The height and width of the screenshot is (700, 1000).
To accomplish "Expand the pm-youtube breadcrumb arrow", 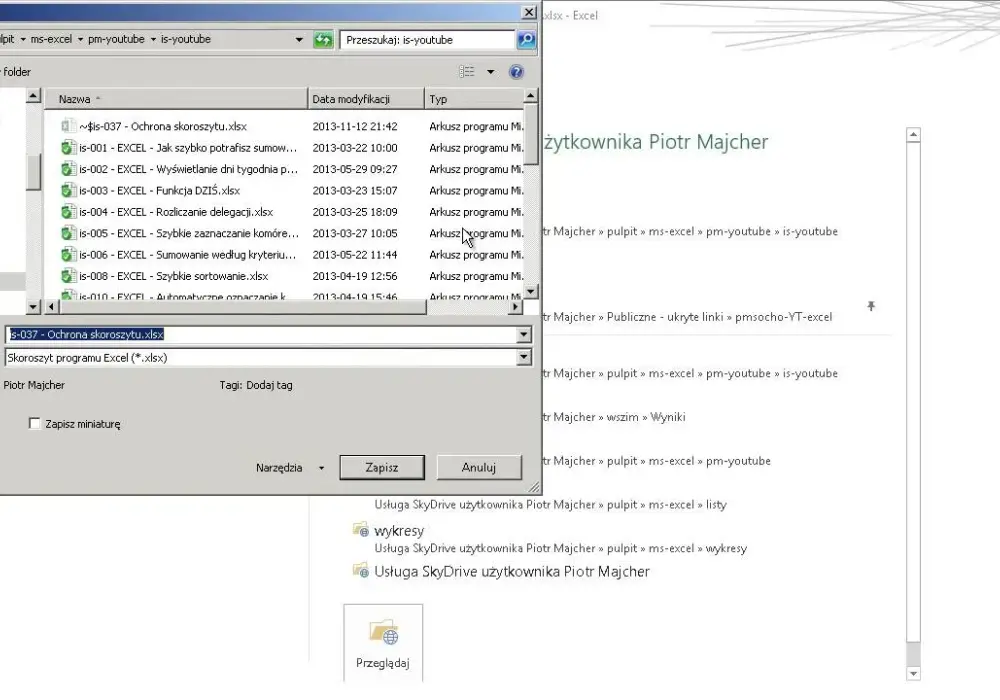I will point(153,40).
